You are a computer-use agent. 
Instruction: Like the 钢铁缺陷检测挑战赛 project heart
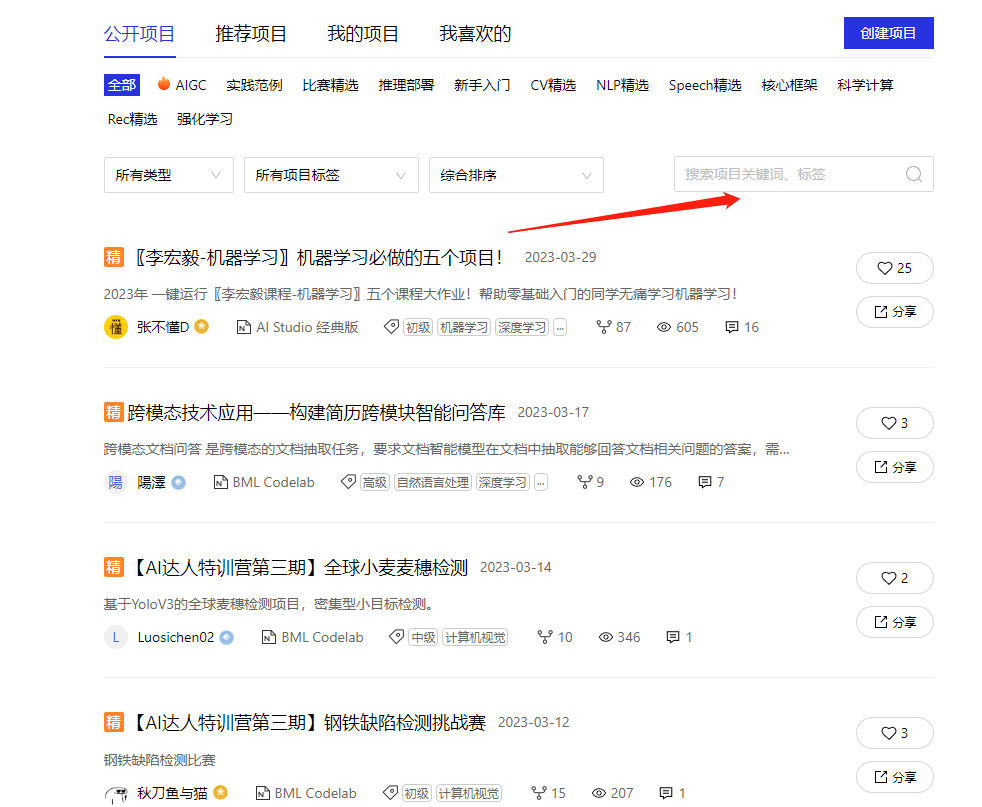pos(894,733)
